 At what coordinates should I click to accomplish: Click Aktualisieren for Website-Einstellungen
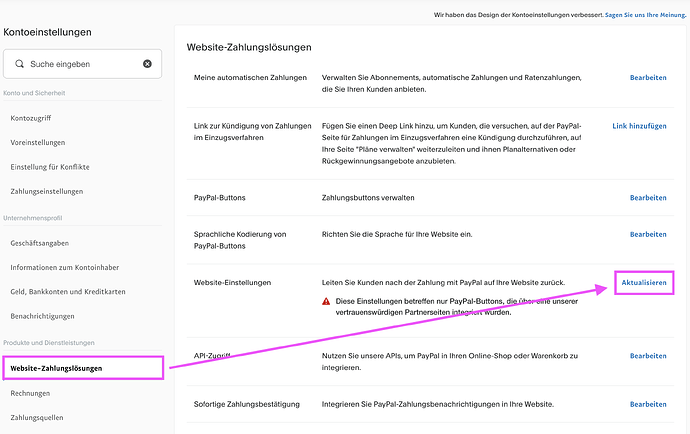point(644,283)
